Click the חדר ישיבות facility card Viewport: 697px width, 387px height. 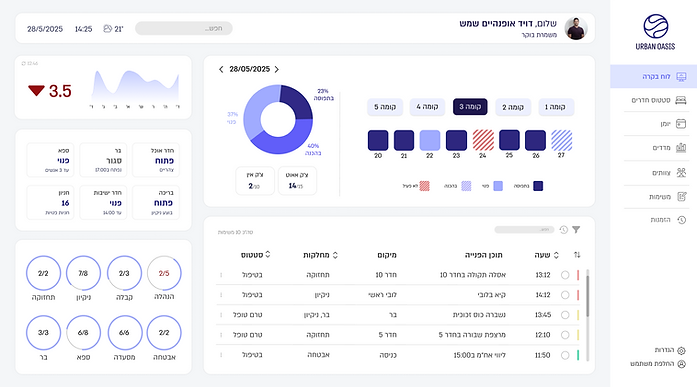(103, 203)
